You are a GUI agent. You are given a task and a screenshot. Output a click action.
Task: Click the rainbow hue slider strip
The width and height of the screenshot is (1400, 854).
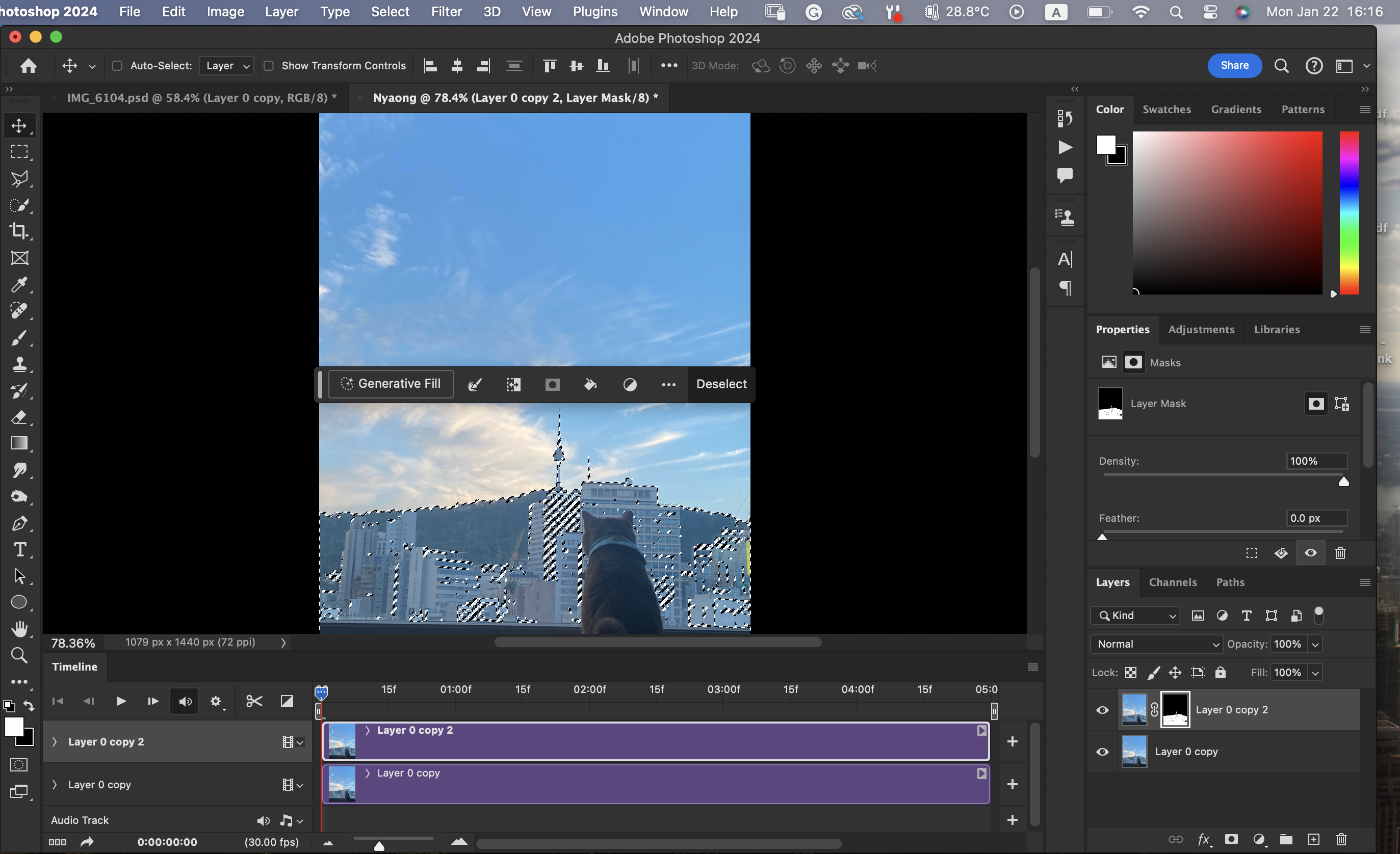[x=1349, y=213]
